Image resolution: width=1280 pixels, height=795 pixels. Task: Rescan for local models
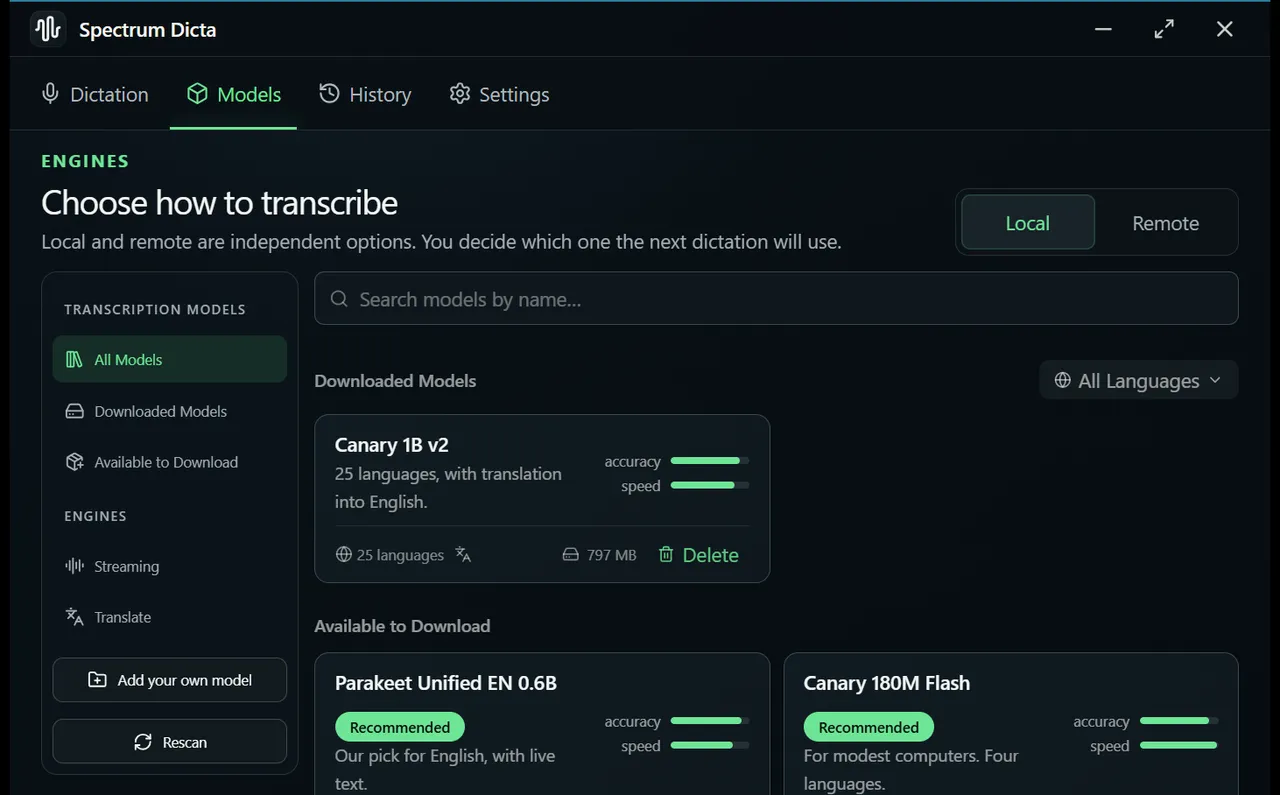point(170,742)
